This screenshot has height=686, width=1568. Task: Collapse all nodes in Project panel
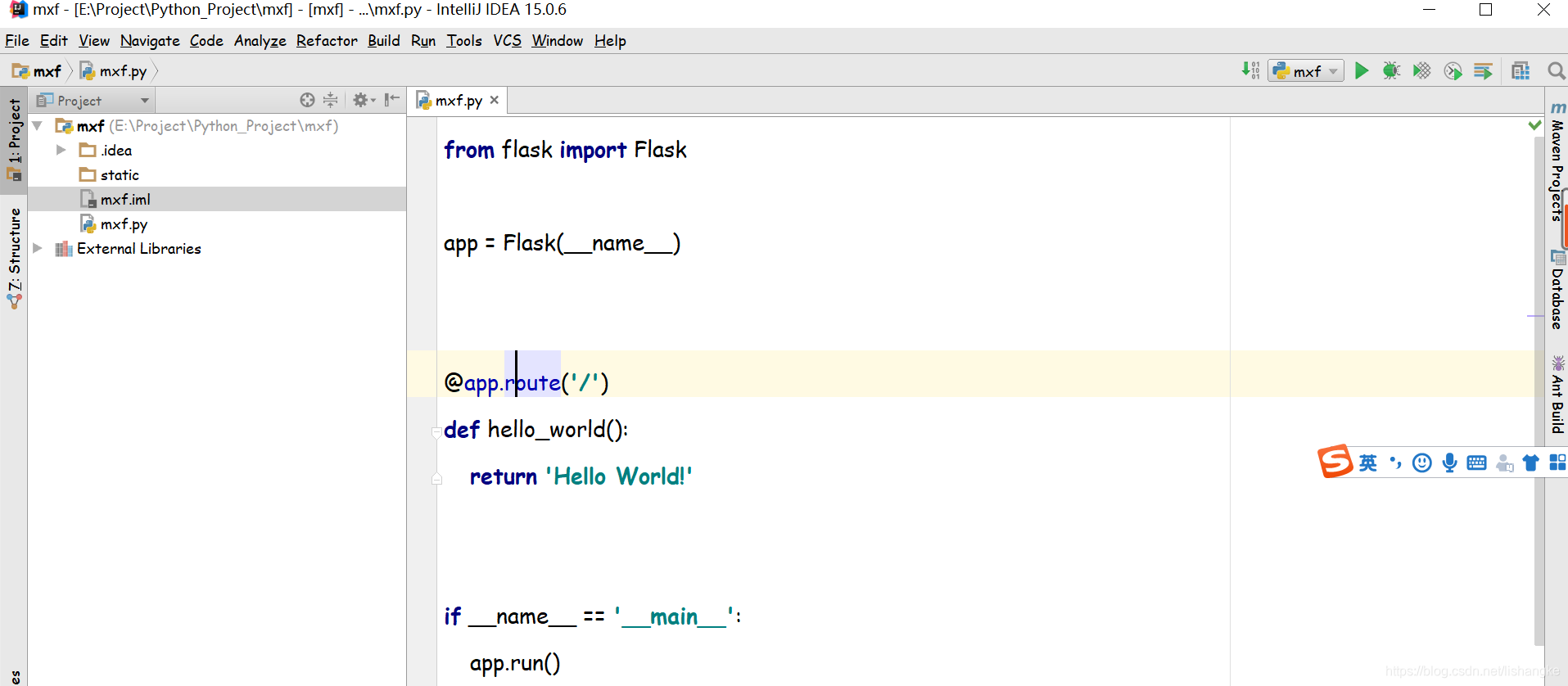pyautogui.click(x=331, y=100)
